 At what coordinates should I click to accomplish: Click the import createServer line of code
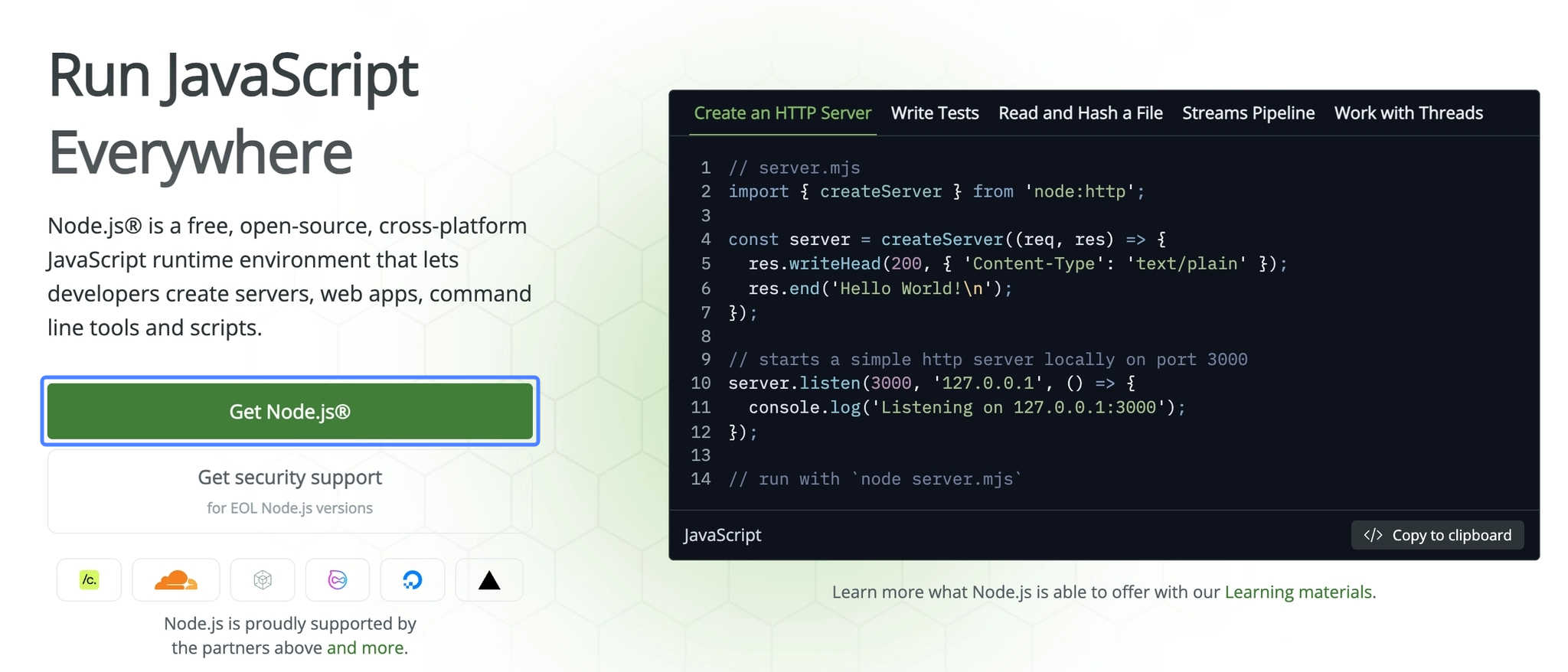pos(936,191)
